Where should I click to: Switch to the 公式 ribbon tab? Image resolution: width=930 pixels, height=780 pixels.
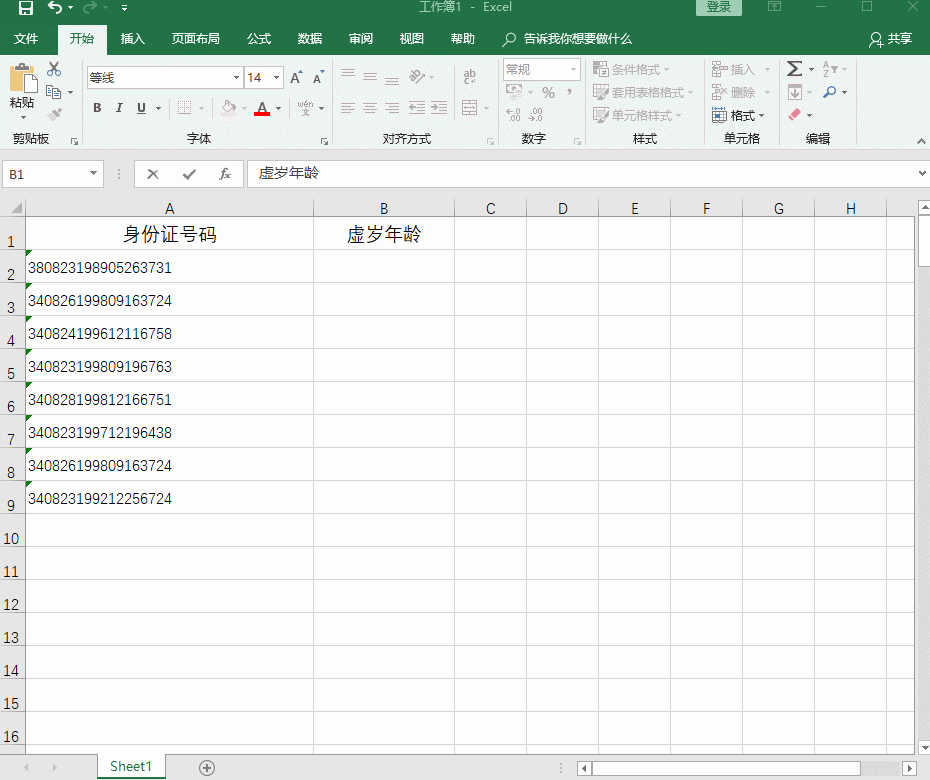[259, 39]
